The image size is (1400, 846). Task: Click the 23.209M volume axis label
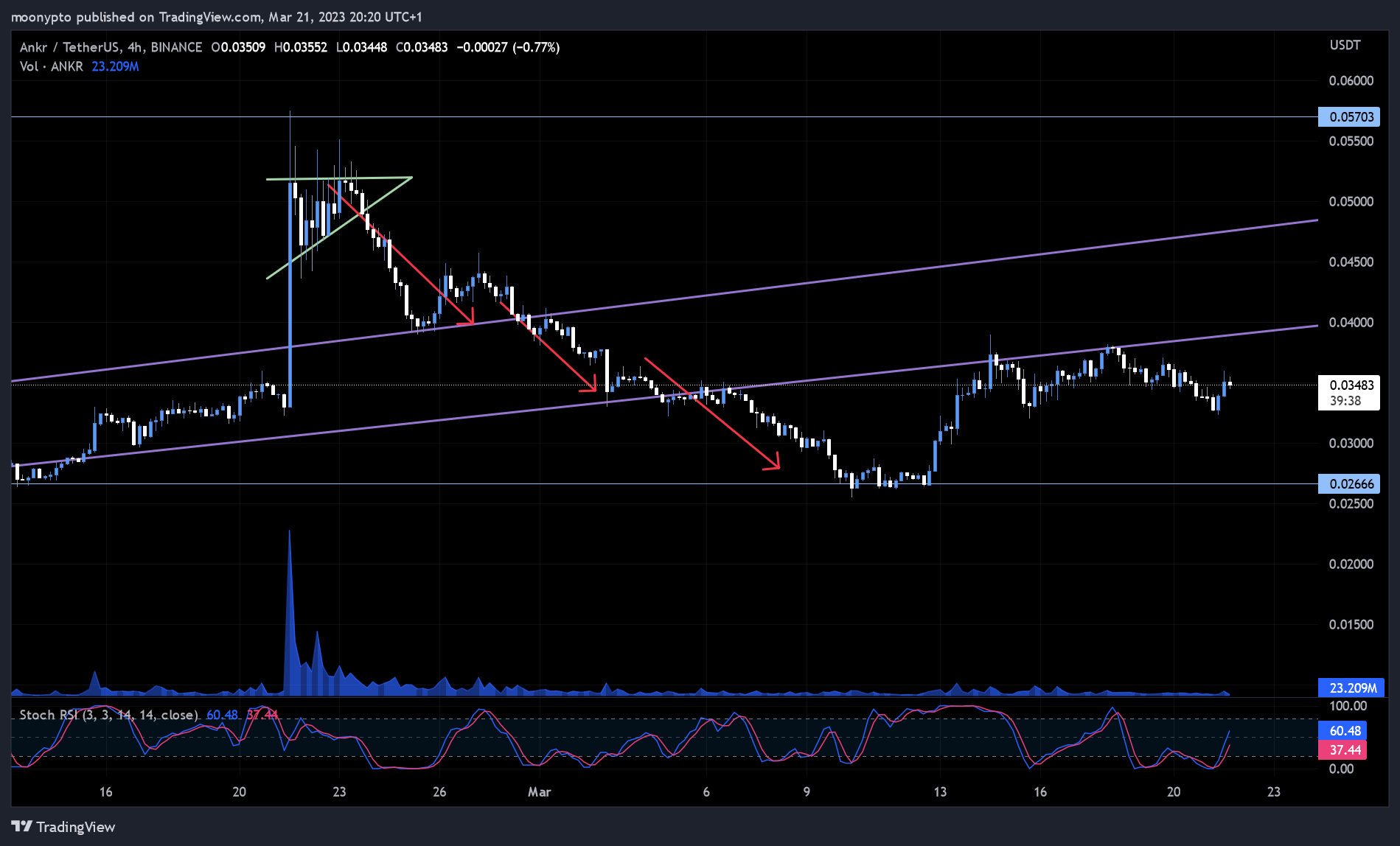(x=1353, y=688)
